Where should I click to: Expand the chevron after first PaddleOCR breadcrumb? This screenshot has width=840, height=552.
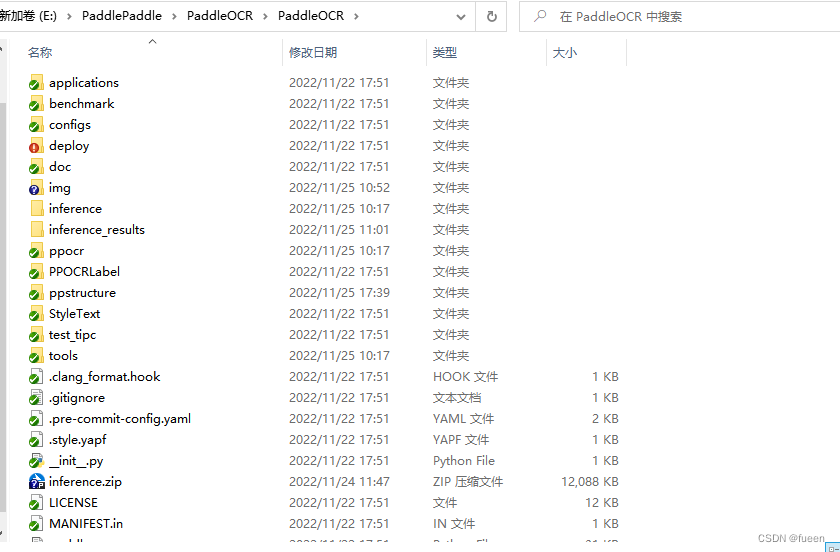pyautogui.click(x=265, y=17)
